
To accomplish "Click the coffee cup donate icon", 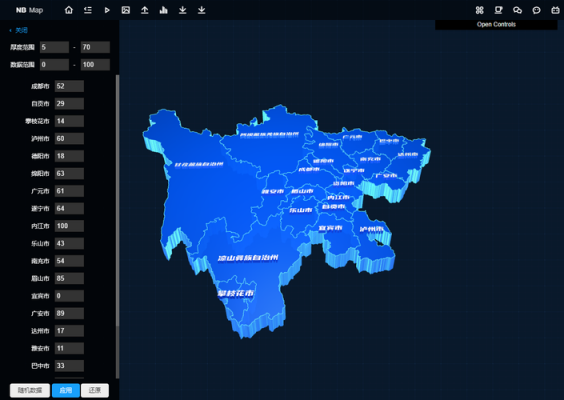I will pos(499,10).
